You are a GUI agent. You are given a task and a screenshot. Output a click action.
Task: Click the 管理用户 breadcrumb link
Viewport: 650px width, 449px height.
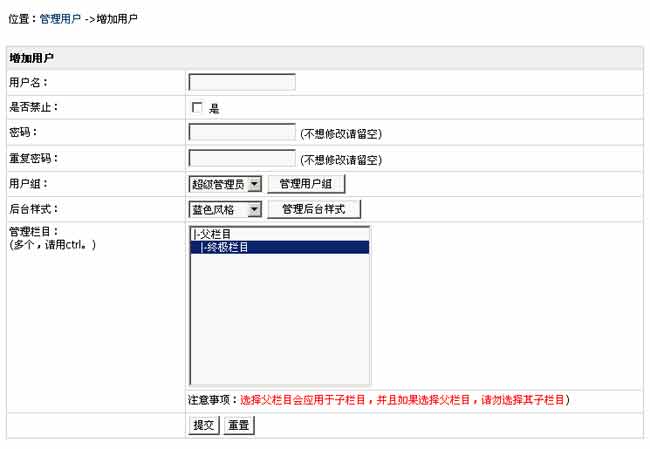60,19
